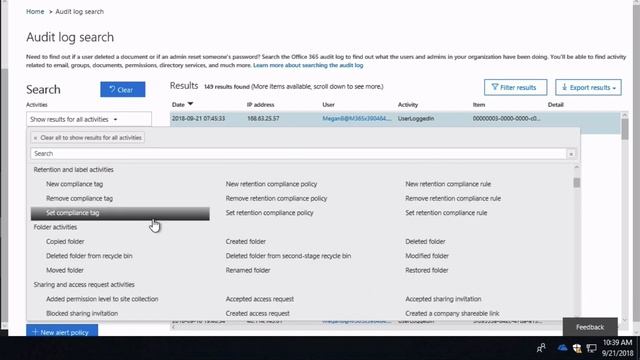The image size is (640, 360).
Task: Click the results table scrollbar thumb
Action: click(625, 129)
